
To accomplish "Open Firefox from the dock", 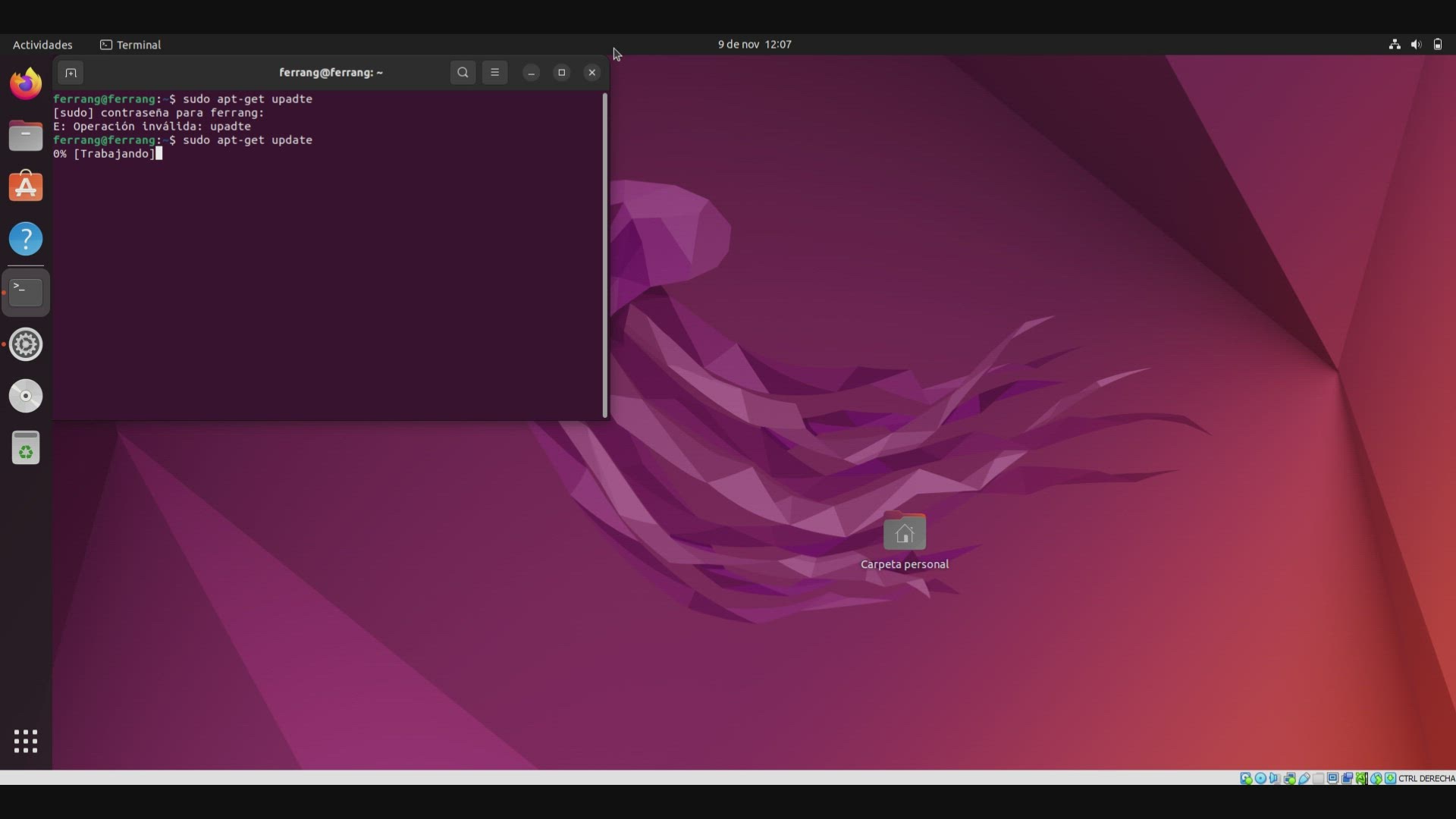I will click(x=26, y=83).
